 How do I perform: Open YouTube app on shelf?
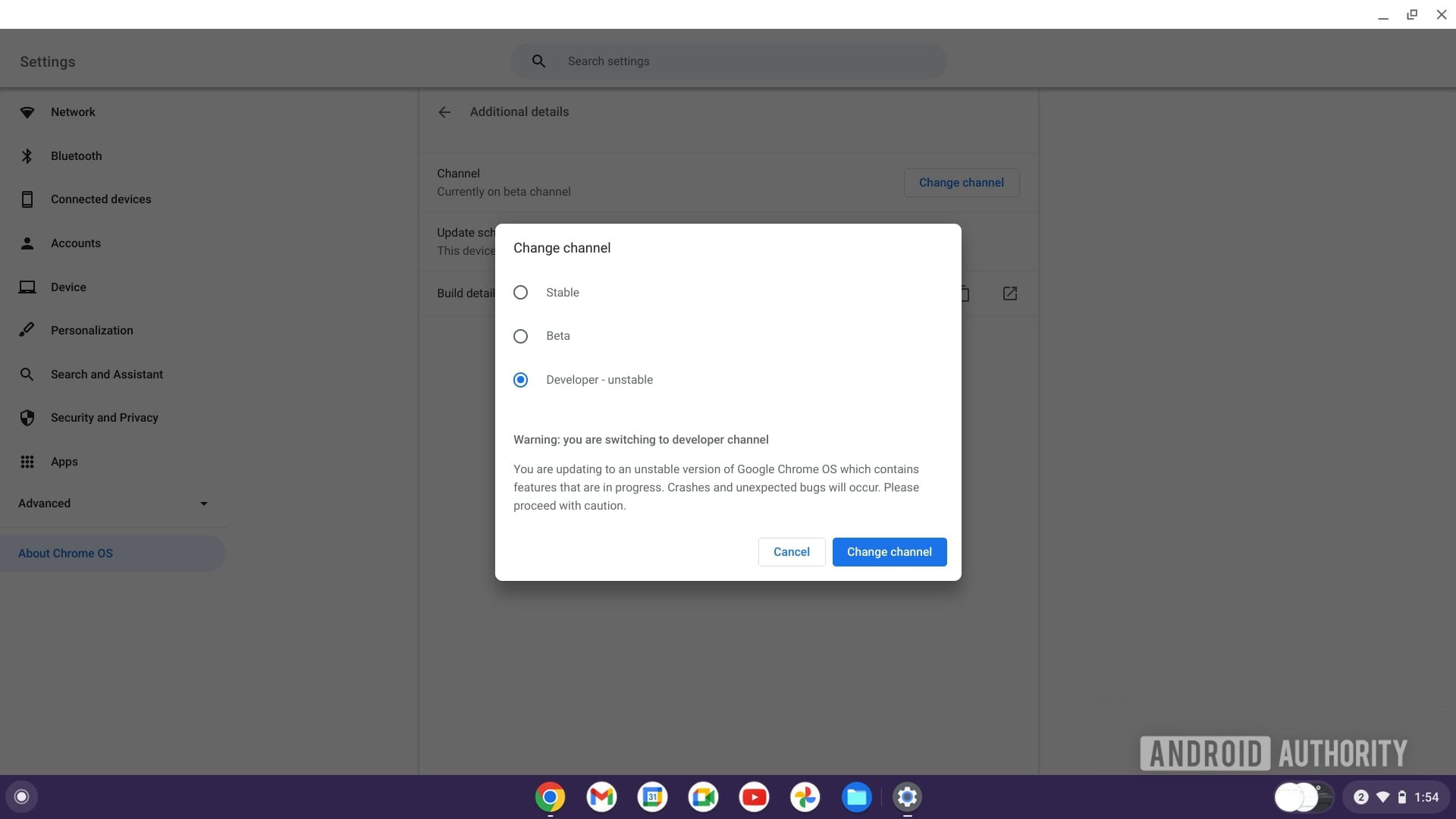(754, 797)
